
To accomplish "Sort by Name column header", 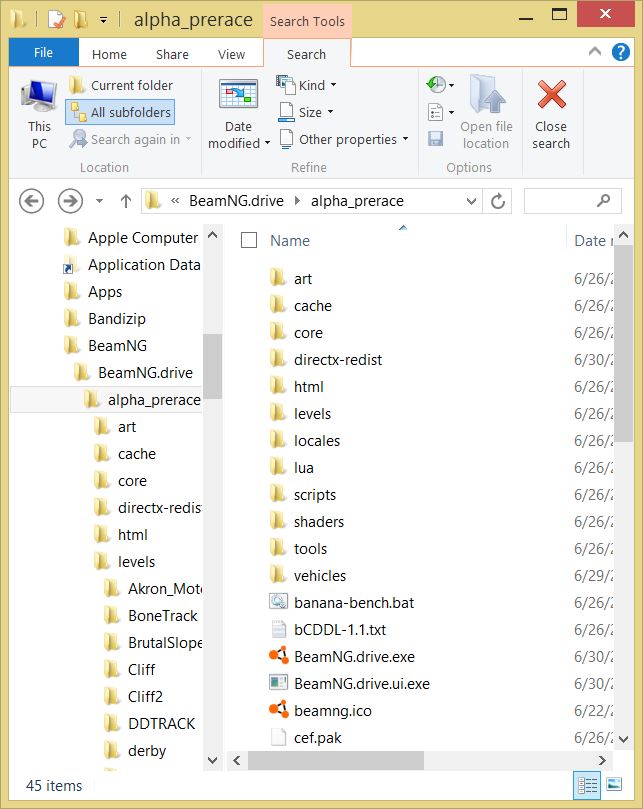I will 290,240.
